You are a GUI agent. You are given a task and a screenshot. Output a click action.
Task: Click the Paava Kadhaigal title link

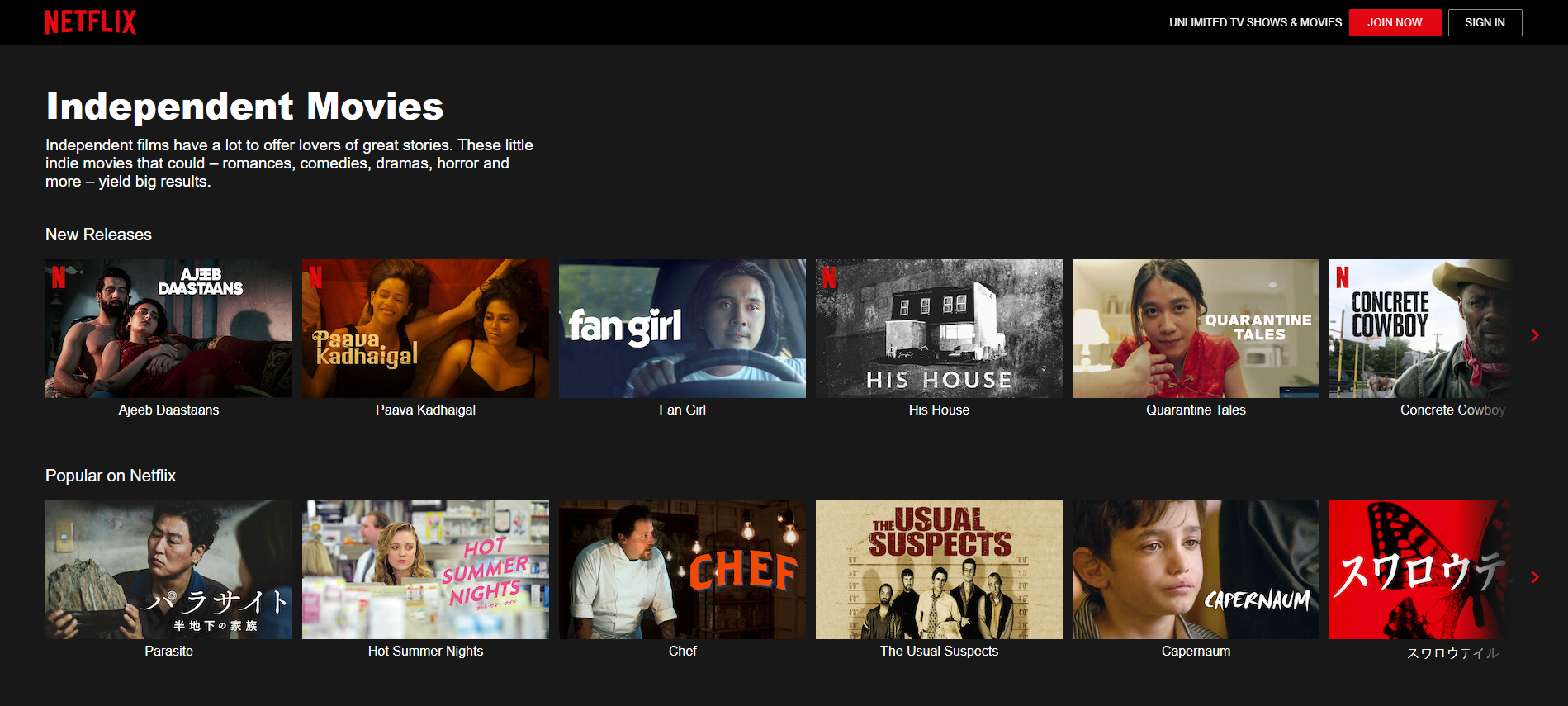(425, 410)
